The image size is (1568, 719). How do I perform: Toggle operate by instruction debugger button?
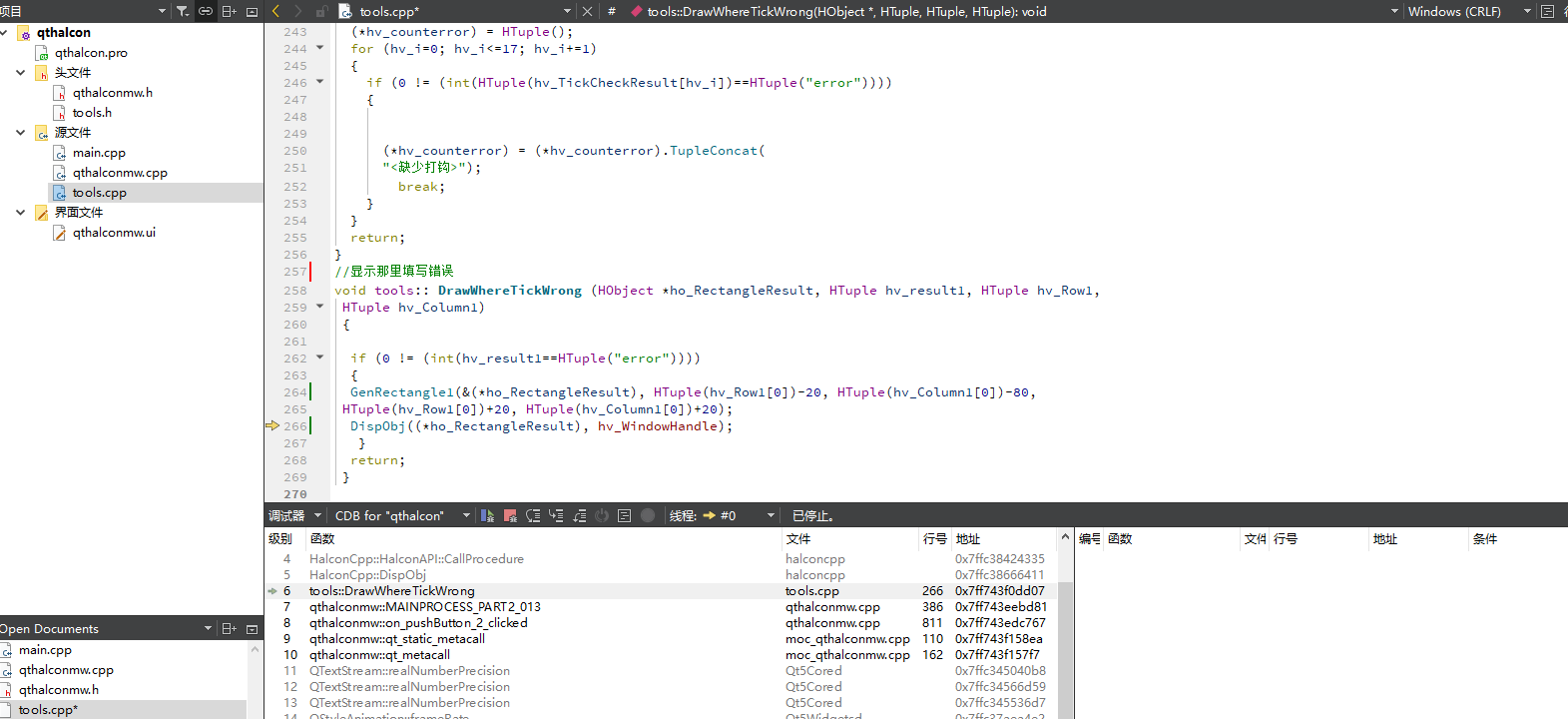pos(624,515)
